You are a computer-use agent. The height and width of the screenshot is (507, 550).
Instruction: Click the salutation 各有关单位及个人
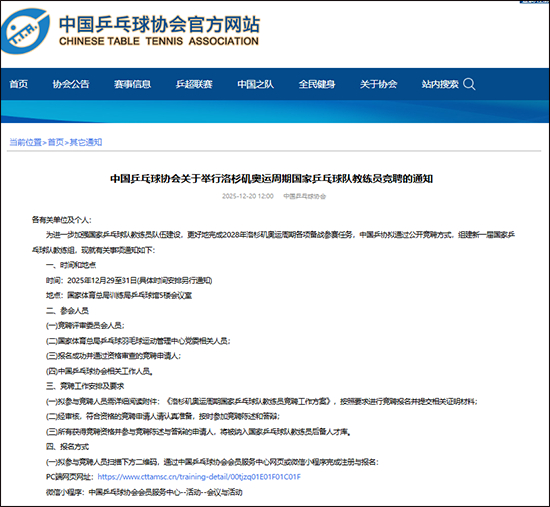(61, 220)
